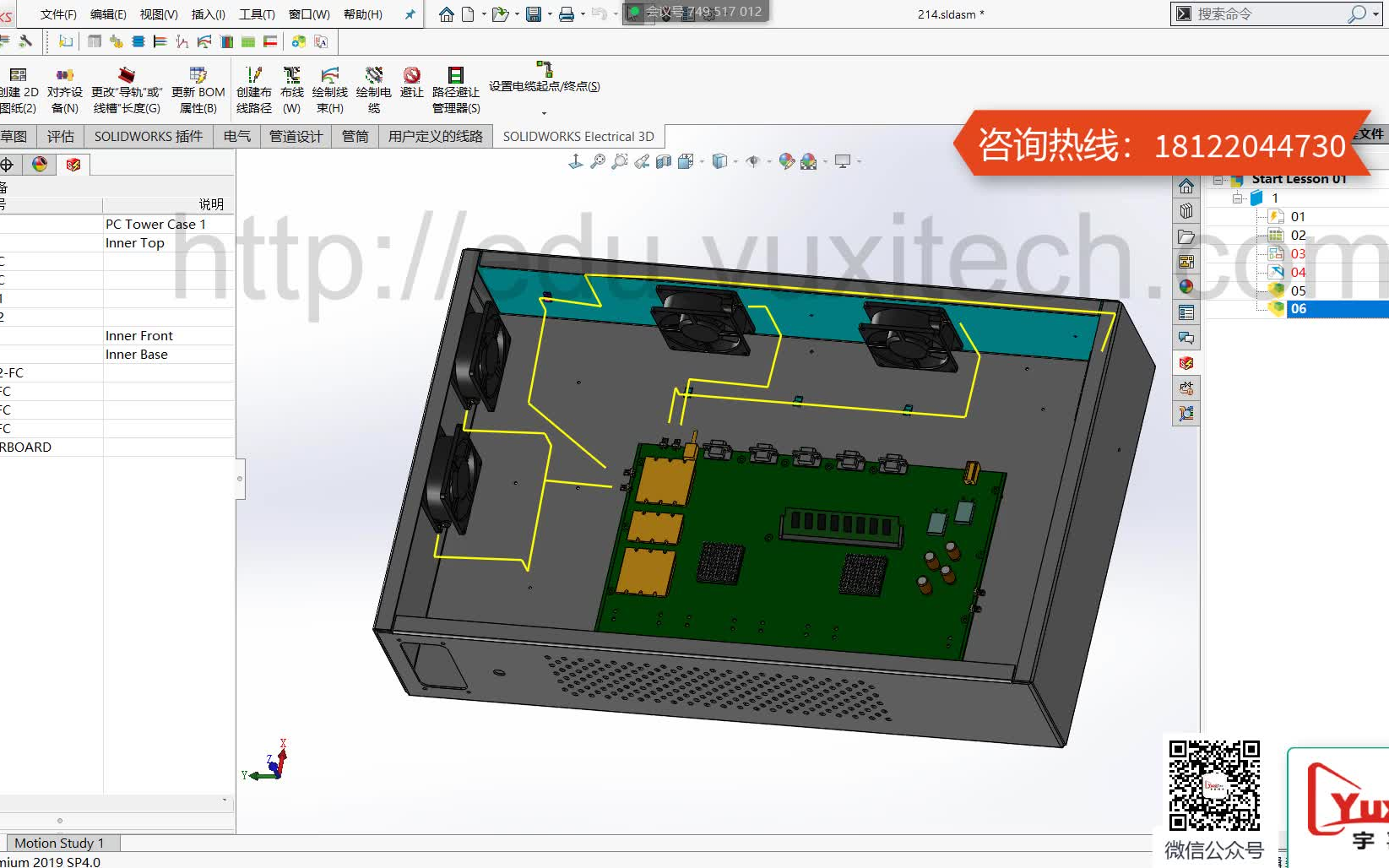Open the 窗口(W) menu
The width and height of the screenshot is (1389, 868).
click(x=309, y=14)
